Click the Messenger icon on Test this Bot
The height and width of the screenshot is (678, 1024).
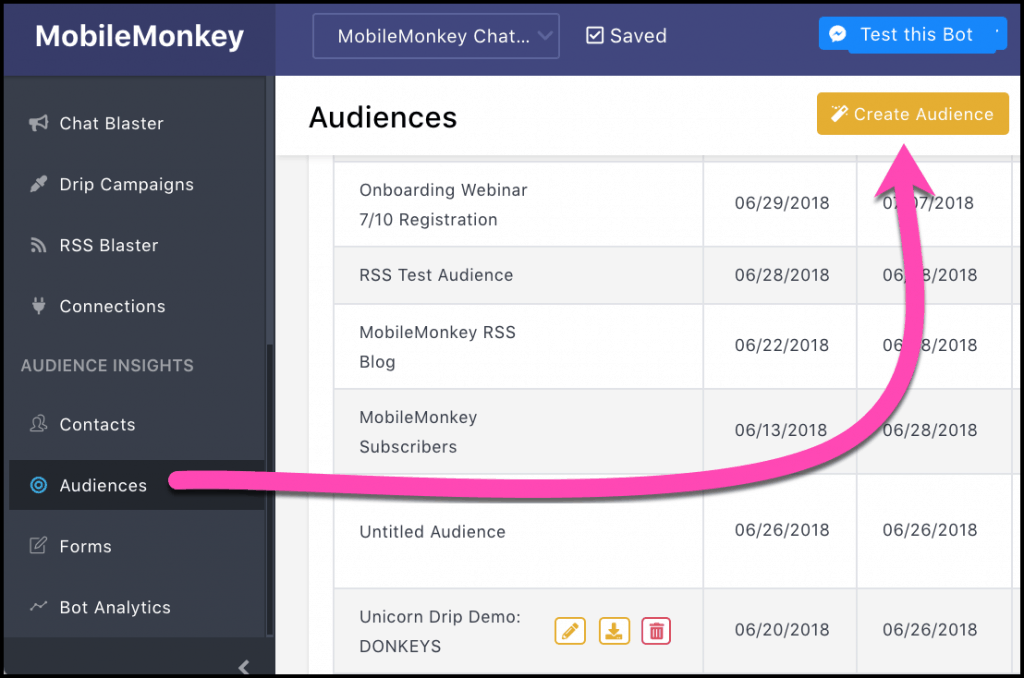[x=836, y=33]
